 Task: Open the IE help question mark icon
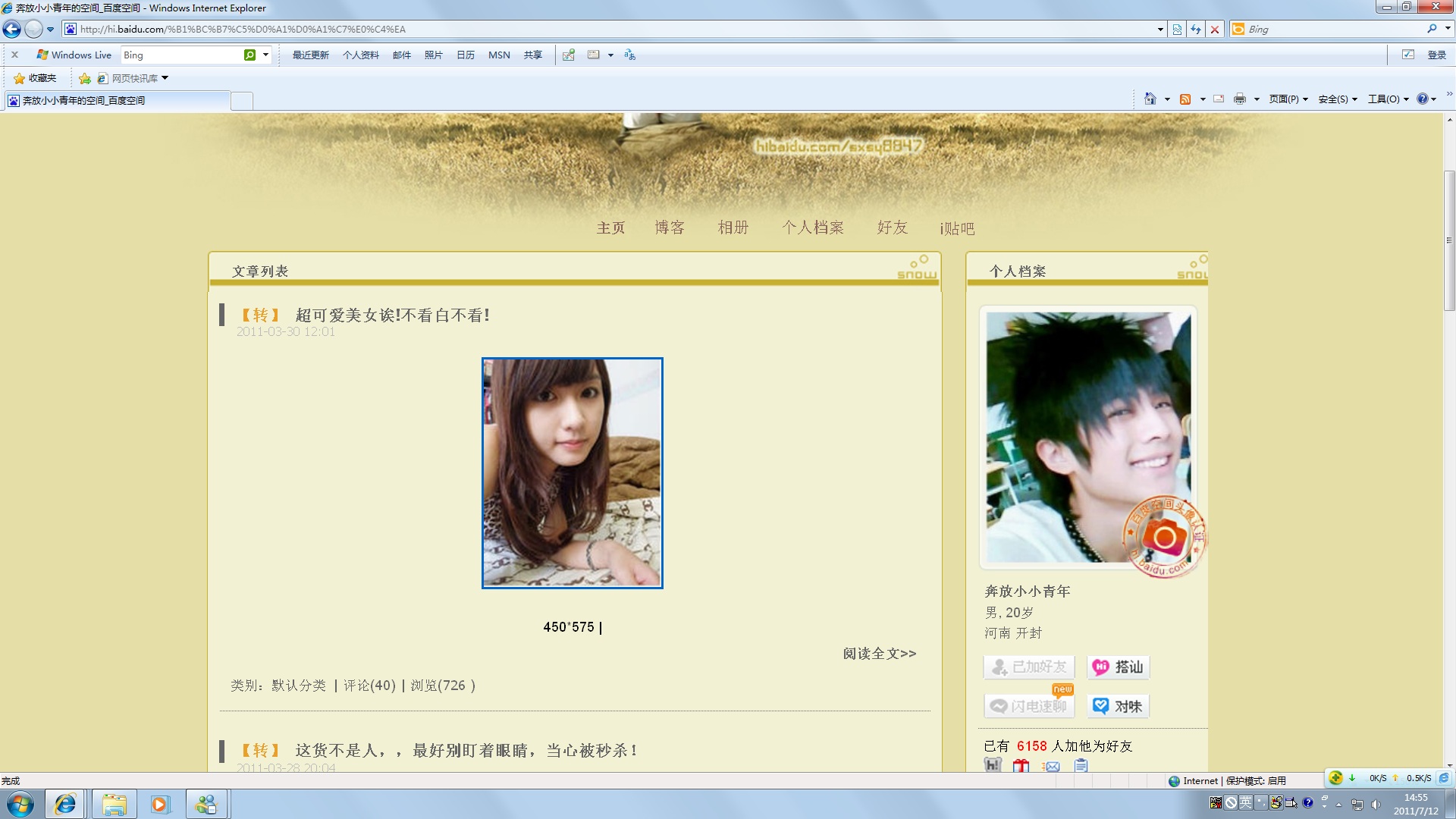click(x=1423, y=99)
